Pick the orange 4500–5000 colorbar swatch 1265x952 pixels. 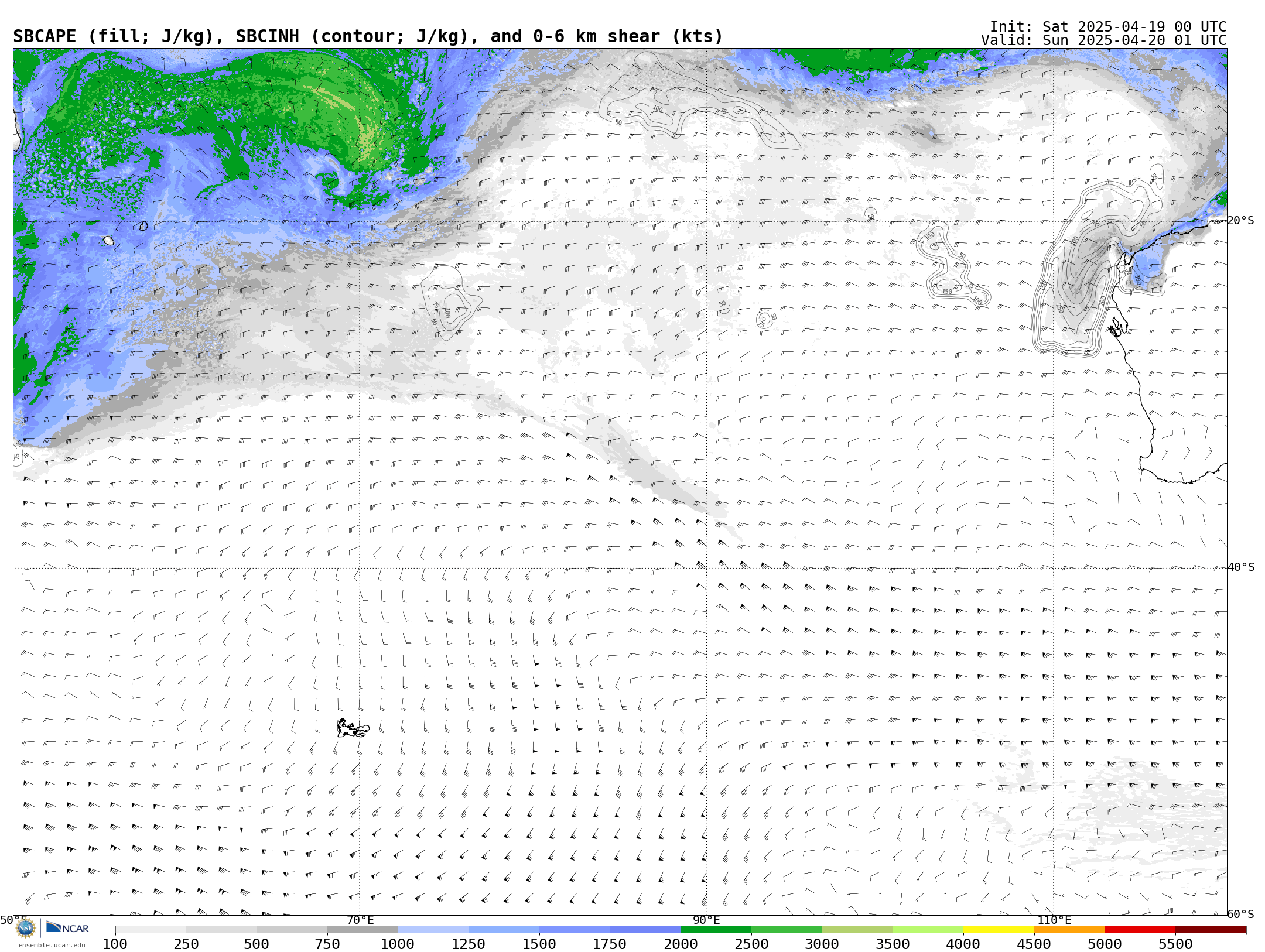click(1069, 930)
